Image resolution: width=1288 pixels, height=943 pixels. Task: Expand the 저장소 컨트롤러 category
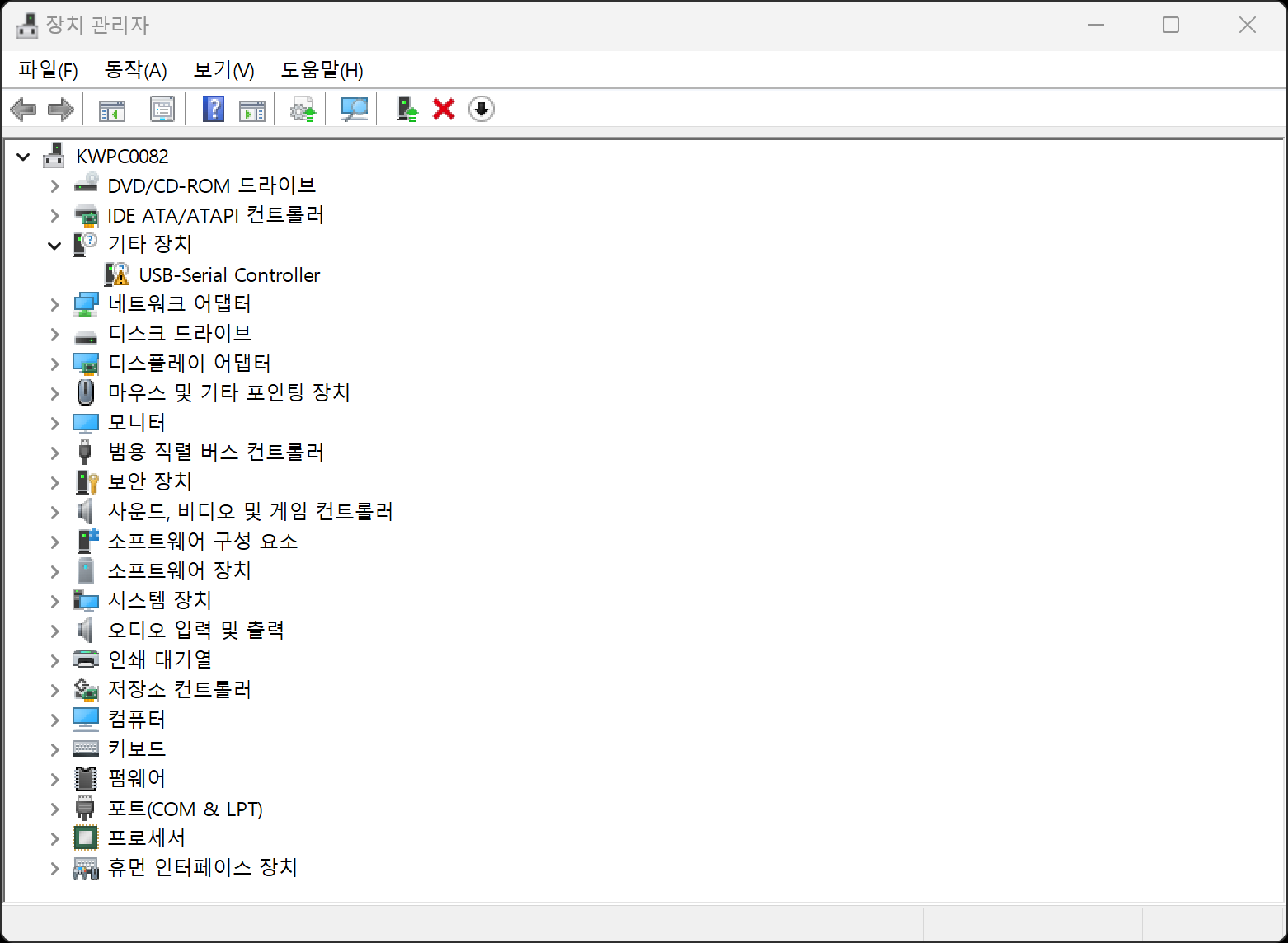pyautogui.click(x=55, y=691)
